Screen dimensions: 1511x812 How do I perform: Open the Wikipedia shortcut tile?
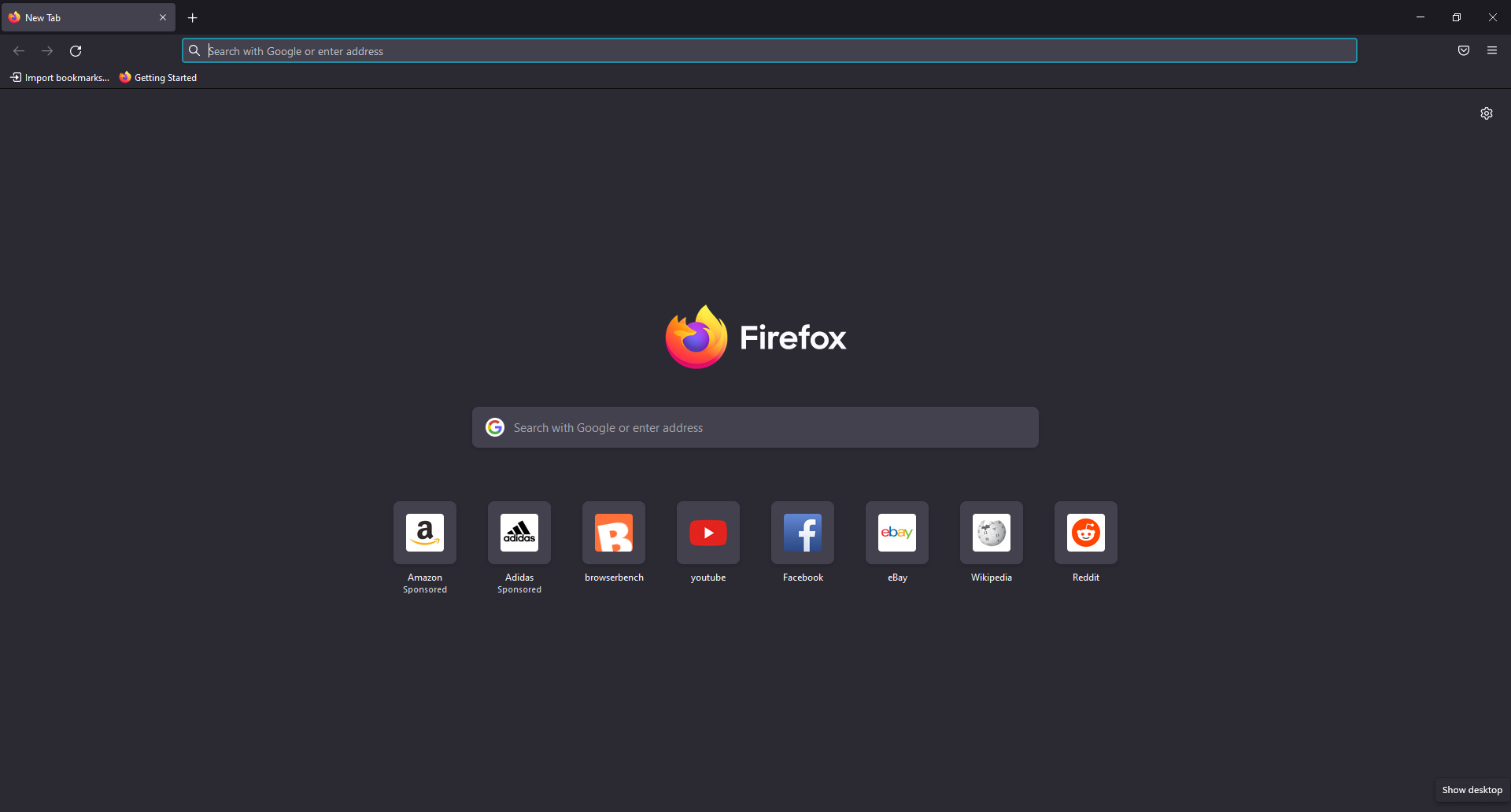(992, 533)
